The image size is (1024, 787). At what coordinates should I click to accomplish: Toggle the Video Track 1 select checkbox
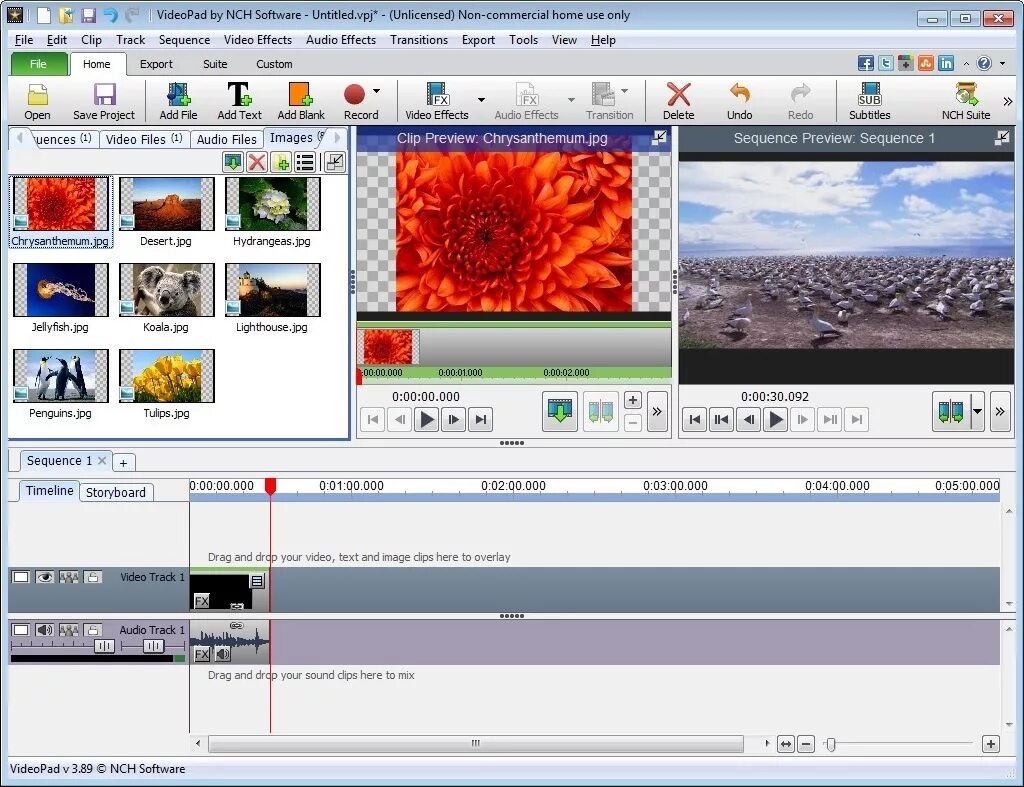[x=21, y=577]
